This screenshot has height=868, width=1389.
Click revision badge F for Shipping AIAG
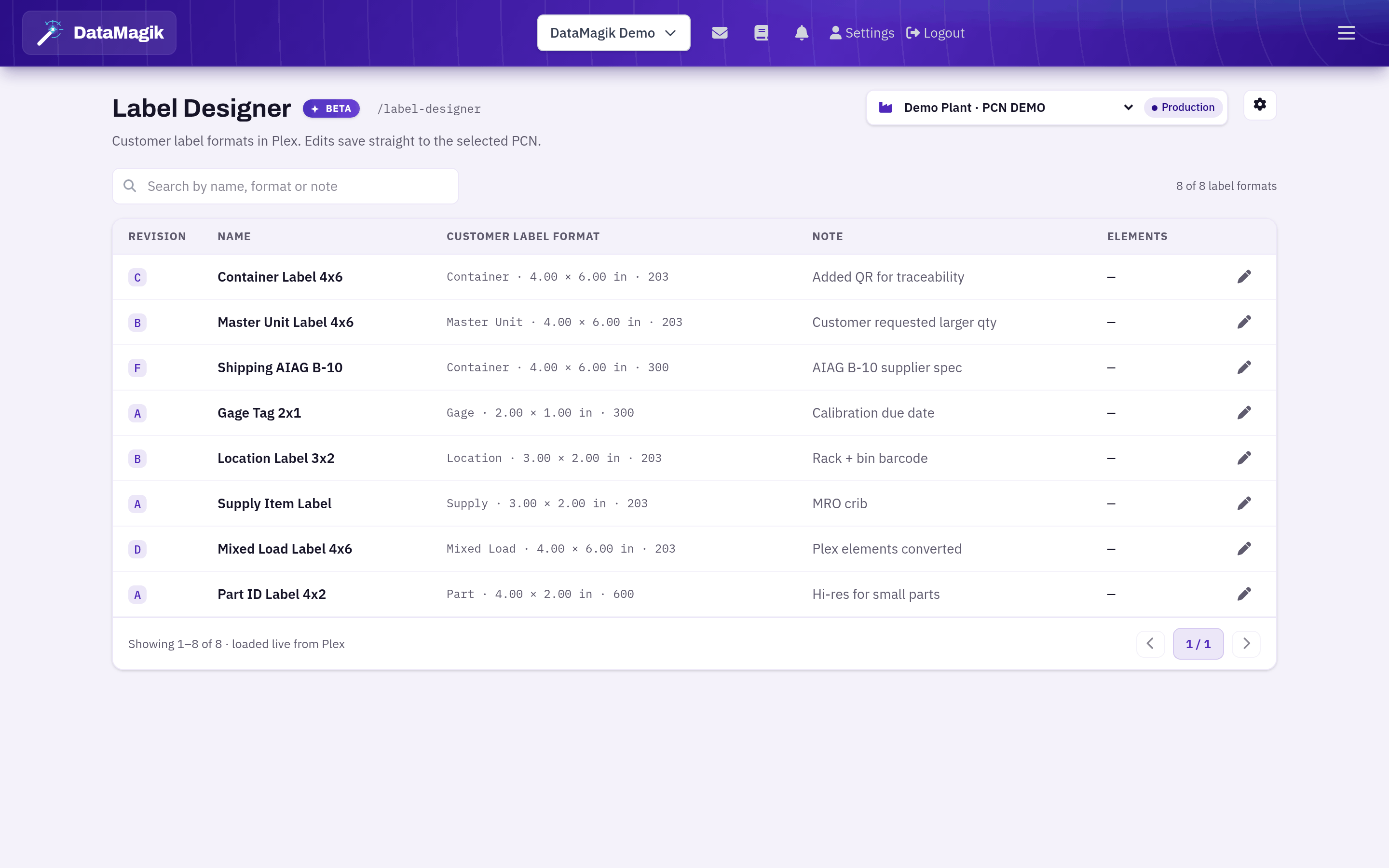point(137,368)
